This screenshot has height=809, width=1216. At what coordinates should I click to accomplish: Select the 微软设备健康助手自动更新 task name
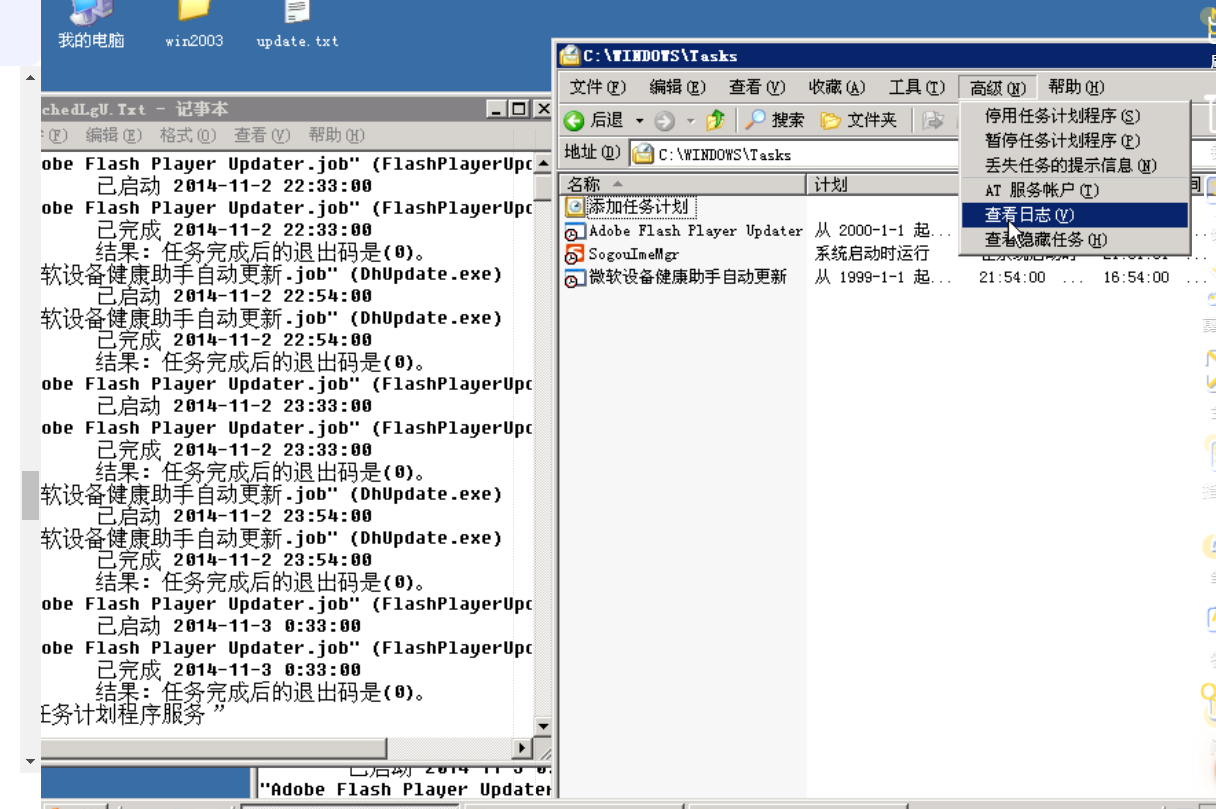(x=687, y=278)
